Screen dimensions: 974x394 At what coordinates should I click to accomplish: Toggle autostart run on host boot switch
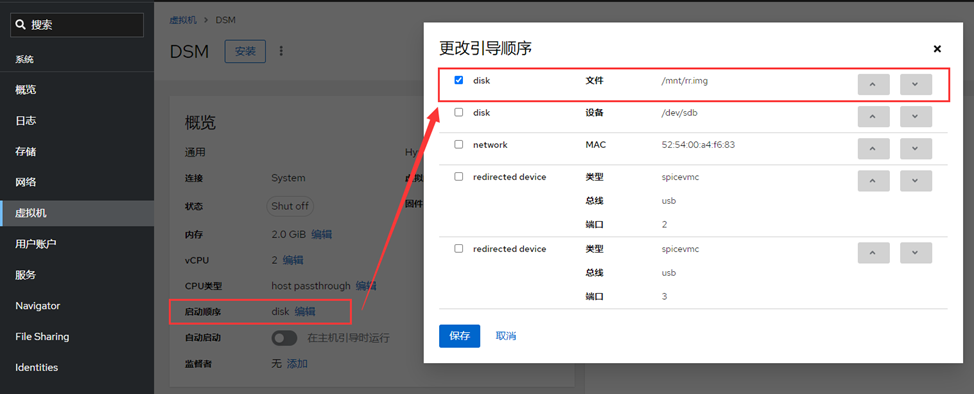[x=284, y=338]
